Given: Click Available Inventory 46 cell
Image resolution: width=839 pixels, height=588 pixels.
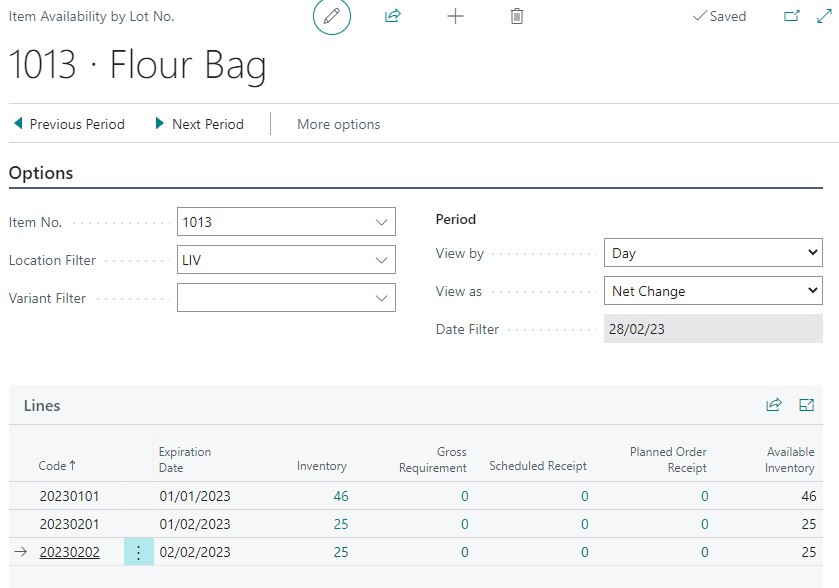Looking at the screenshot, I should coord(809,496).
